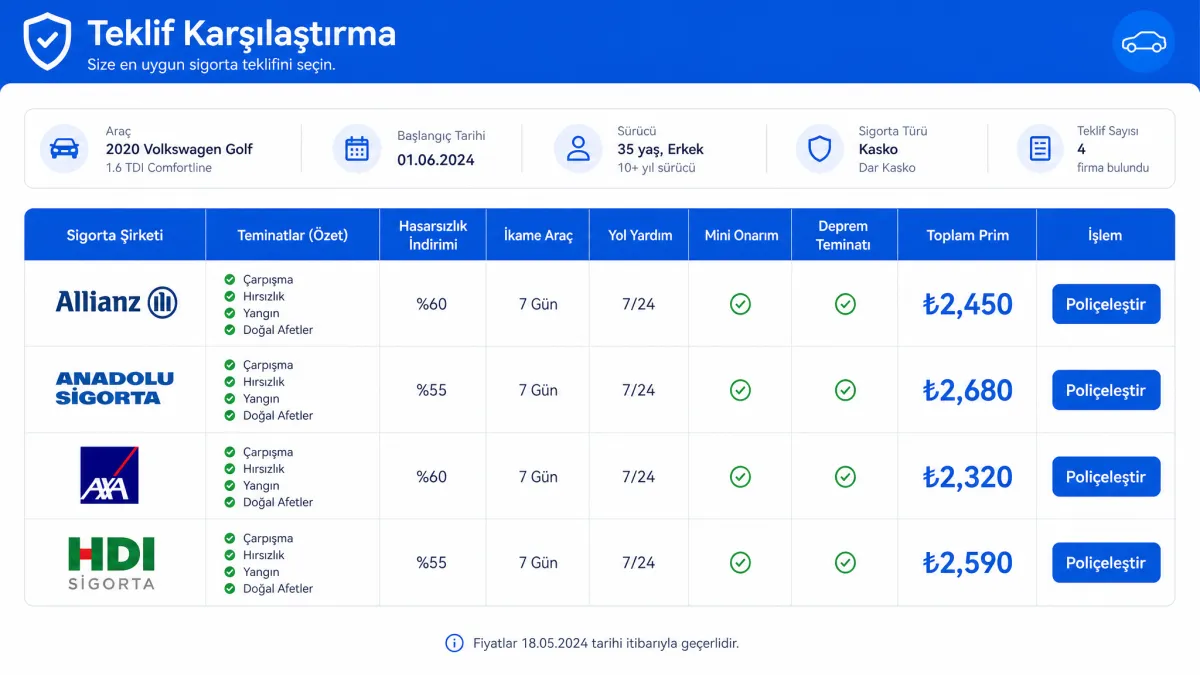Click the 2020 Volkswagen Golf vehicle text

coord(179,149)
